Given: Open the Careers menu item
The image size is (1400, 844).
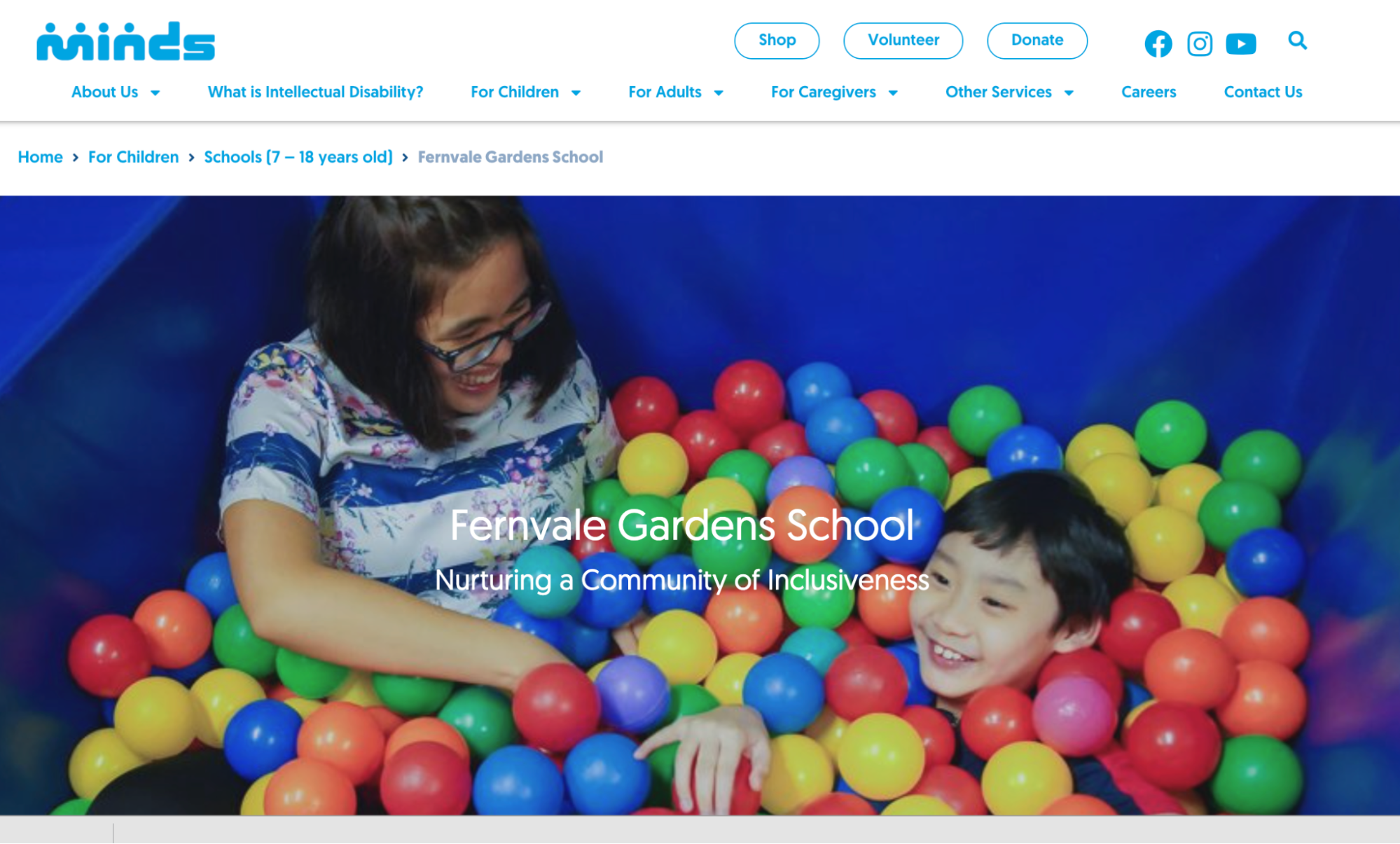Looking at the screenshot, I should click(x=1149, y=92).
